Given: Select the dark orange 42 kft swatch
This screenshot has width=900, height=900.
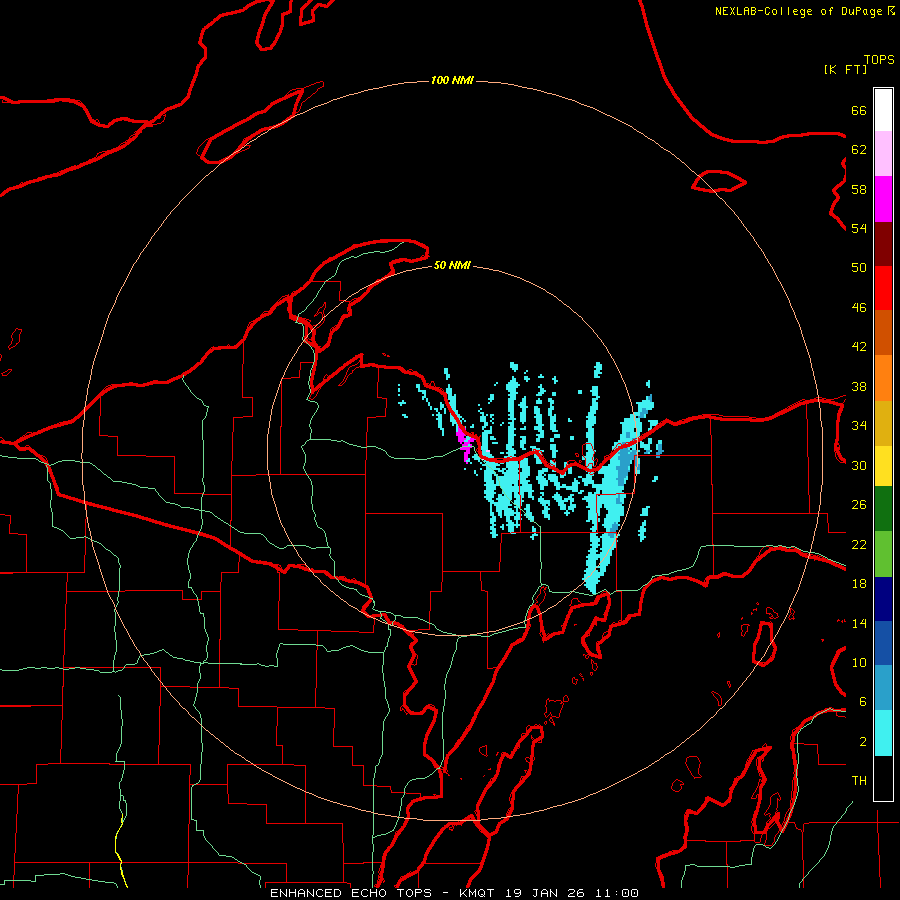Looking at the screenshot, I should pyautogui.click(x=883, y=333).
